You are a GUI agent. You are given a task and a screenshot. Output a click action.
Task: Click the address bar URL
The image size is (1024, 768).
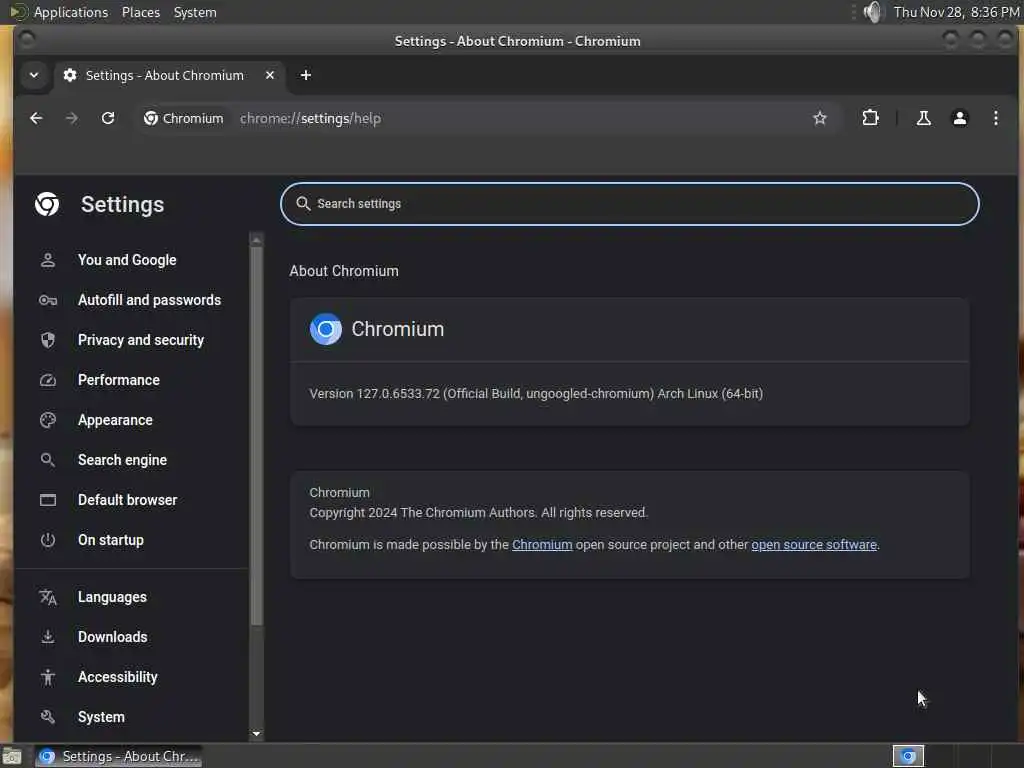(310, 118)
